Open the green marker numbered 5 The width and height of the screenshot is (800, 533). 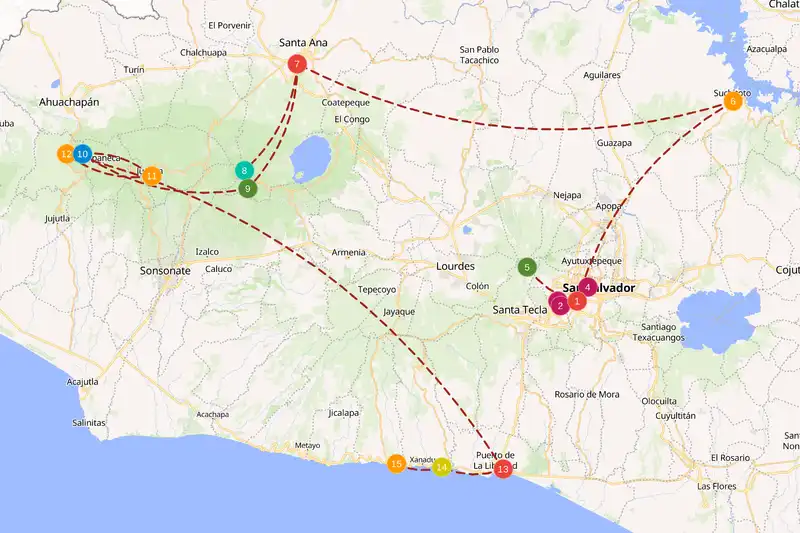click(527, 267)
